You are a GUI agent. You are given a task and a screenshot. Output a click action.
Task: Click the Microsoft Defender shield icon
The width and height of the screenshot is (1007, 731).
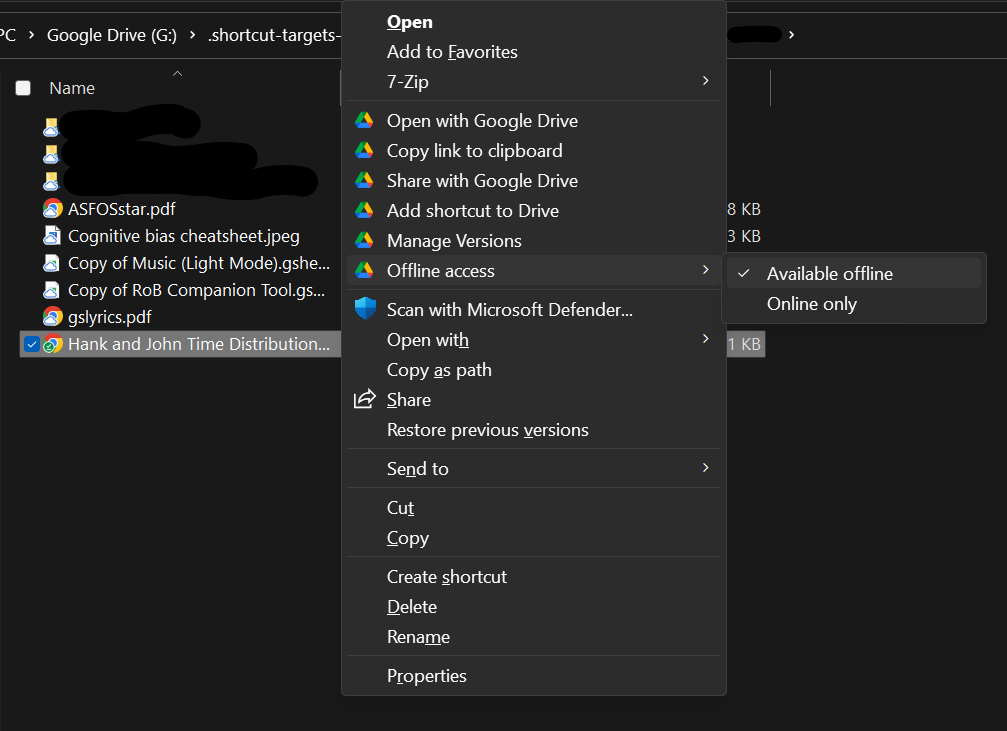pyautogui.click(x=365, y=310)
